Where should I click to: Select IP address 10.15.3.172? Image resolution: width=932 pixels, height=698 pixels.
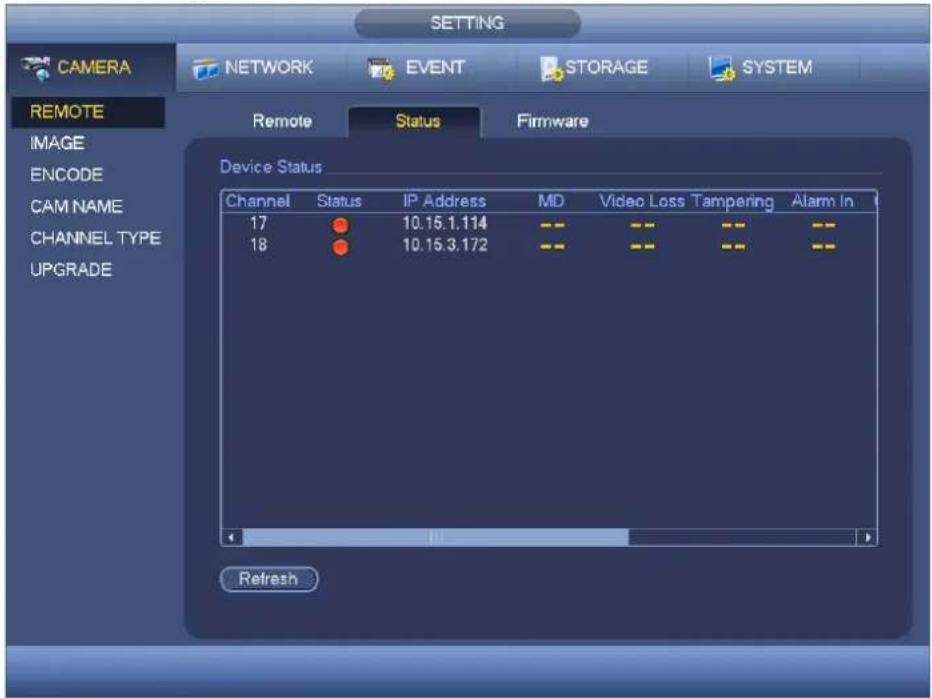[445, 246]
